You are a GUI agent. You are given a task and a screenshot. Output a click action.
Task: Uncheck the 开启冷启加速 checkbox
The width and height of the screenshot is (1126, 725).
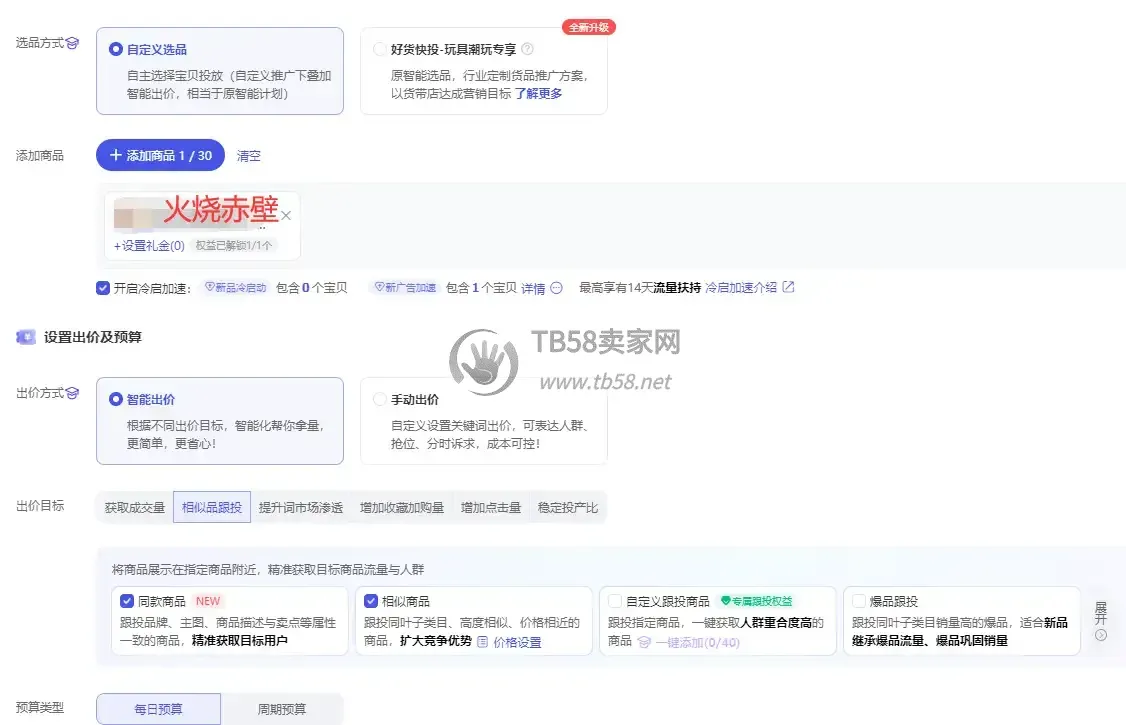point(103,288)
